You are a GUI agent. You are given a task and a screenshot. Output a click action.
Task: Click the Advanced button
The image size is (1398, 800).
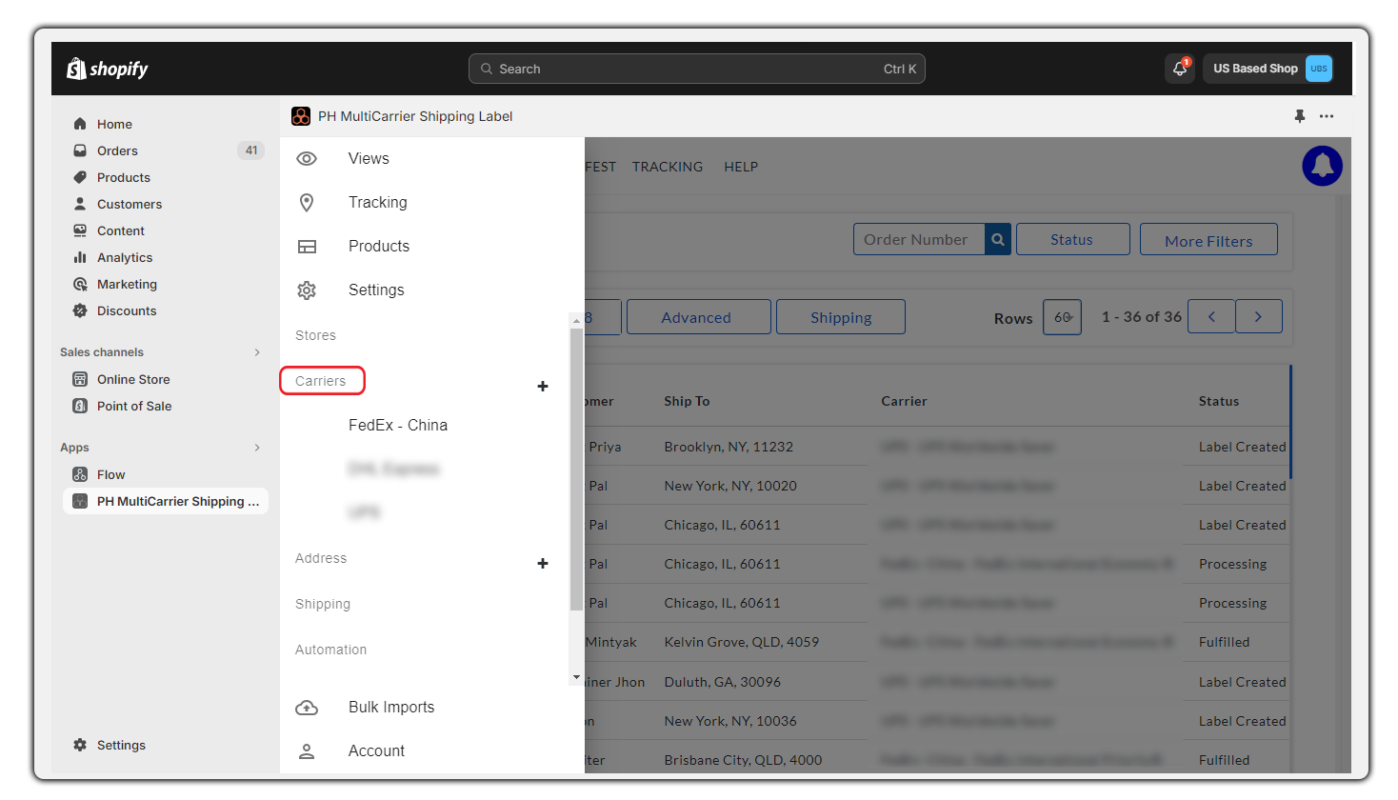point(698,317)
